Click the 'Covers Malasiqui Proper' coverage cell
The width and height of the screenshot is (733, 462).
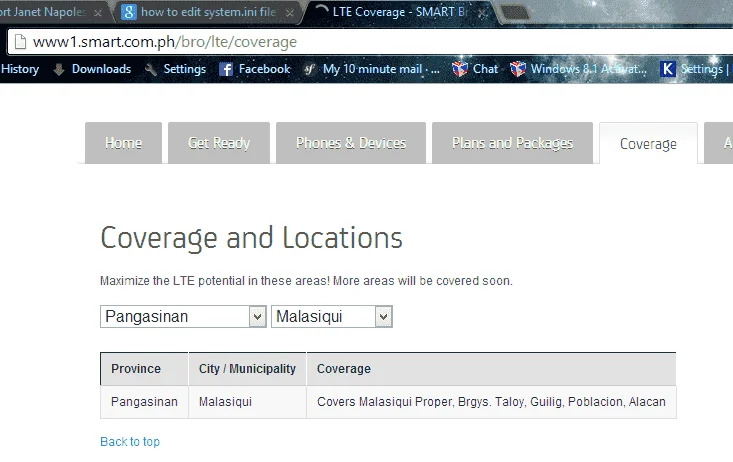(491, 402)
